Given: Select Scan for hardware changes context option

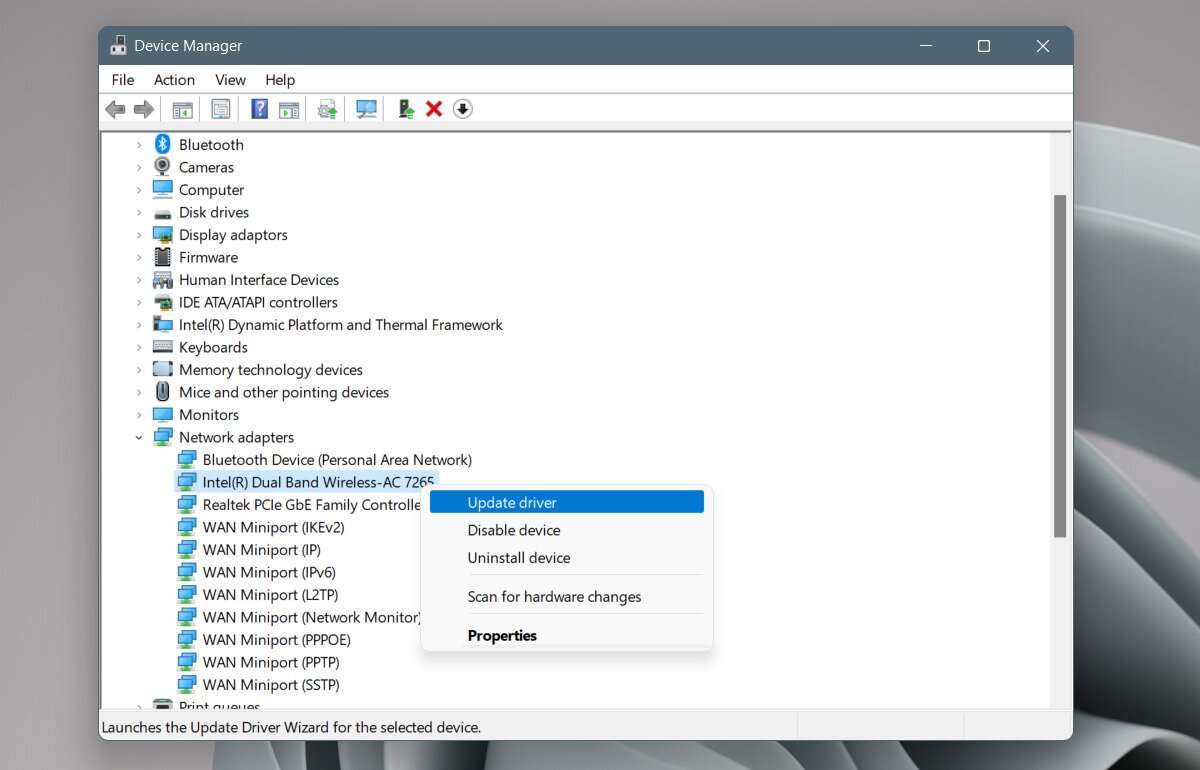Looking at the screenshot, I should [x=554, y=596].
